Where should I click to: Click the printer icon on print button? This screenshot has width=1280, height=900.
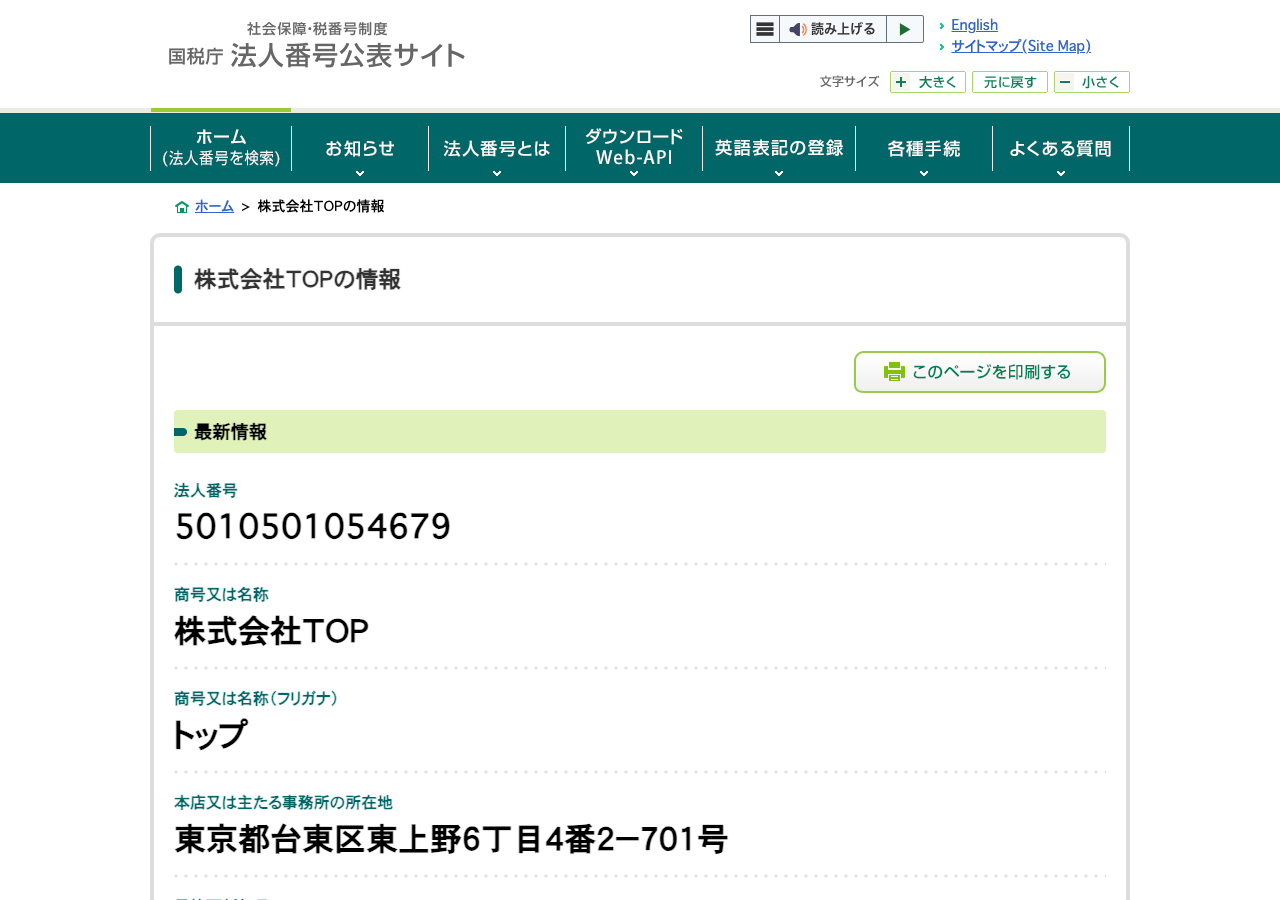[894, 372]
